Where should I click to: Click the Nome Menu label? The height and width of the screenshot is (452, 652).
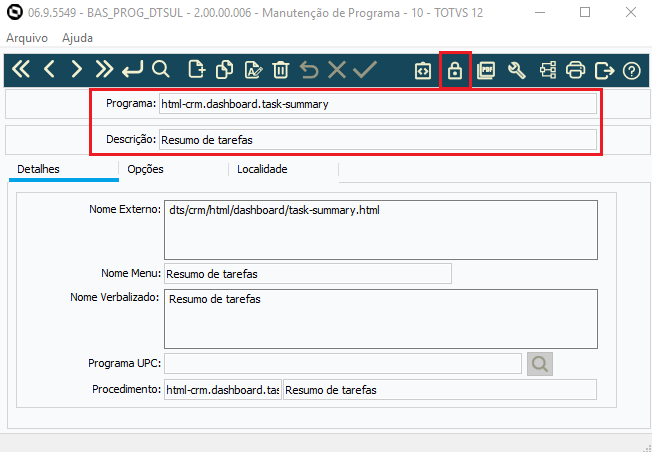click(x=131, y=273)
